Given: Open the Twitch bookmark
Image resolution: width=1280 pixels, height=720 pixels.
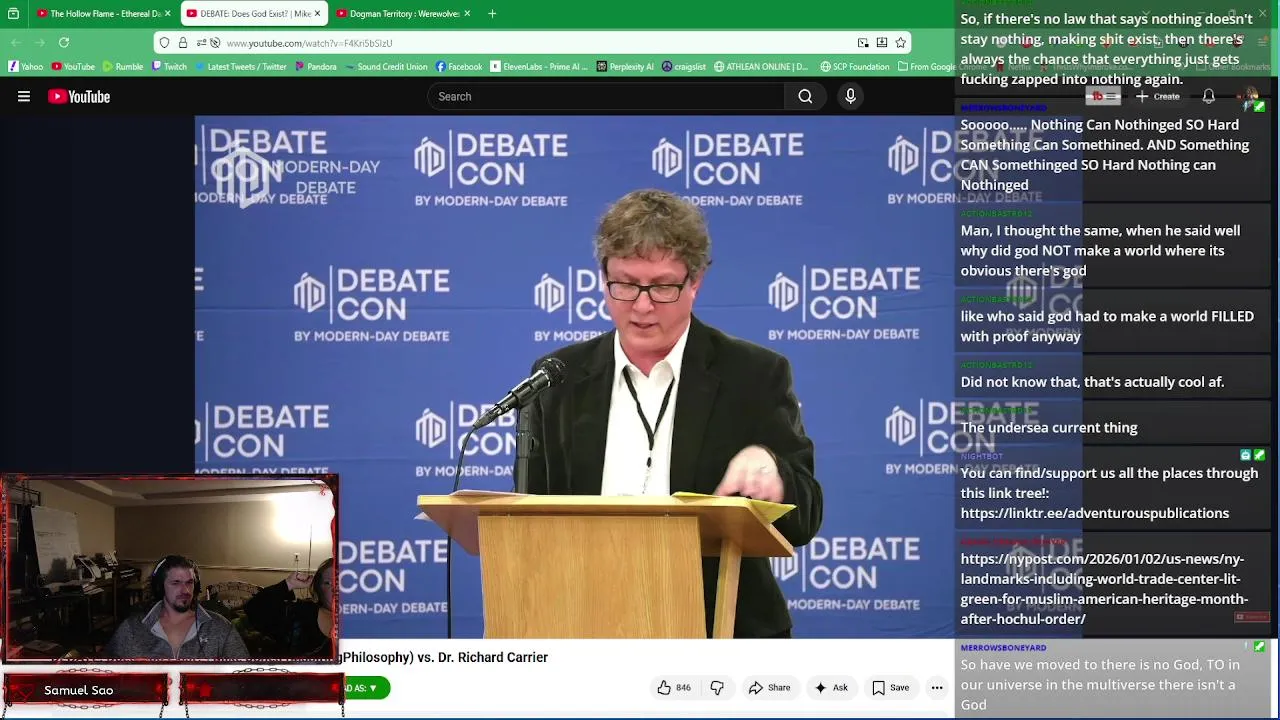Looking at the screenshot, I should click(x=169, y=67).
